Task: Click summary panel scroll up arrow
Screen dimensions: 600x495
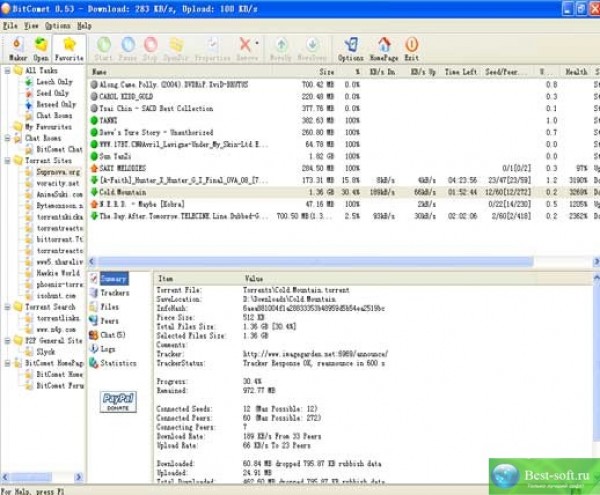Action: click(x=596, y=278)
